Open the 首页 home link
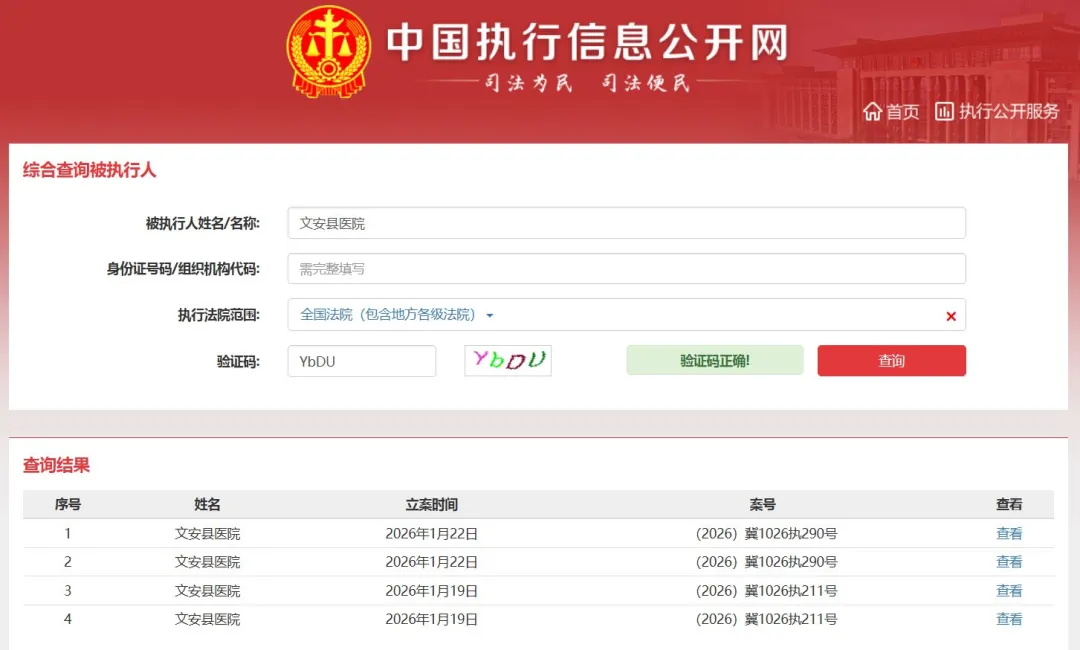This screenshot has width=1080, height=650. coord(902,112)
